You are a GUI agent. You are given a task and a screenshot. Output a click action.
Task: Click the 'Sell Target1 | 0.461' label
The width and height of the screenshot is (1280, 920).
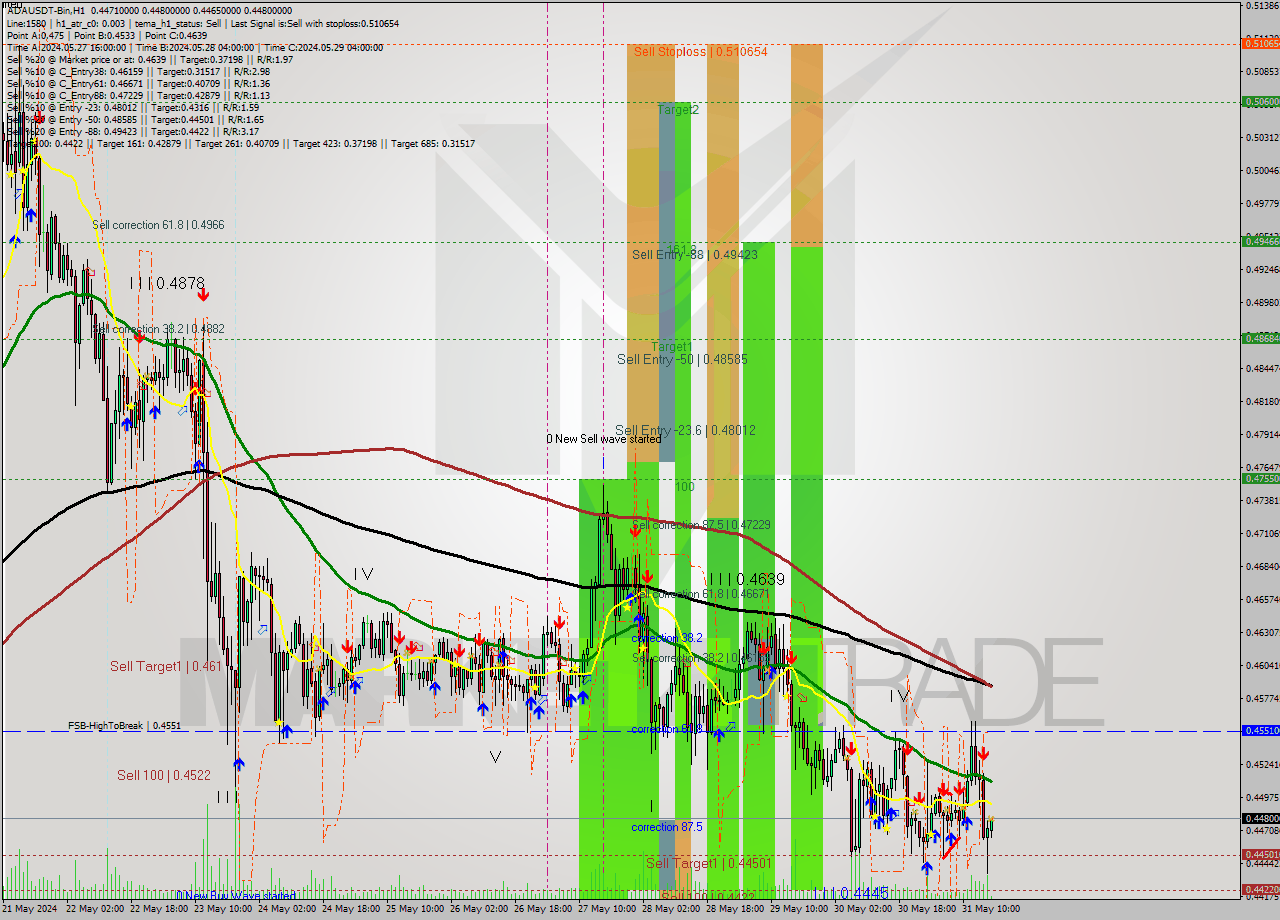pyautogui.click(x=166, y=666)
